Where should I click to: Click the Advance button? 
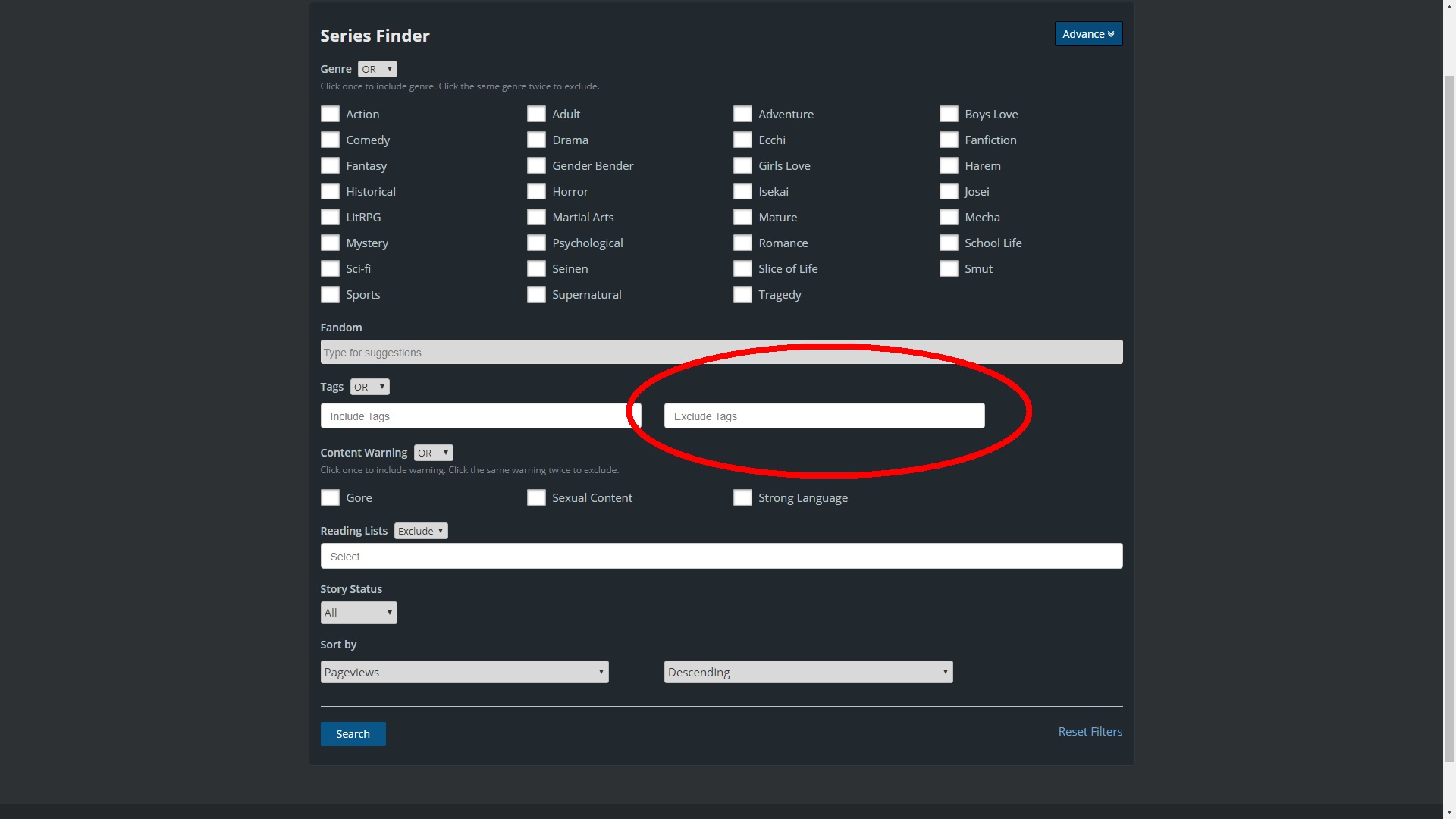click(x=1087, y=34)
